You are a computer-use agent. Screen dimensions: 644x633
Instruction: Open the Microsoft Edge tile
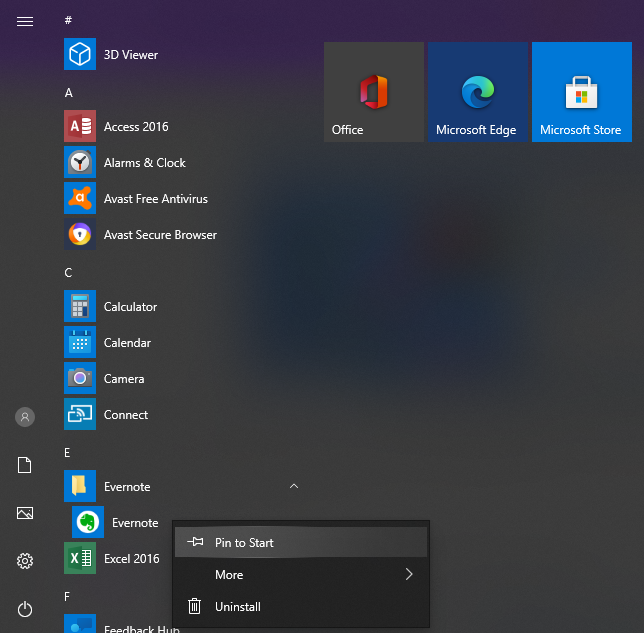[478, 92]
